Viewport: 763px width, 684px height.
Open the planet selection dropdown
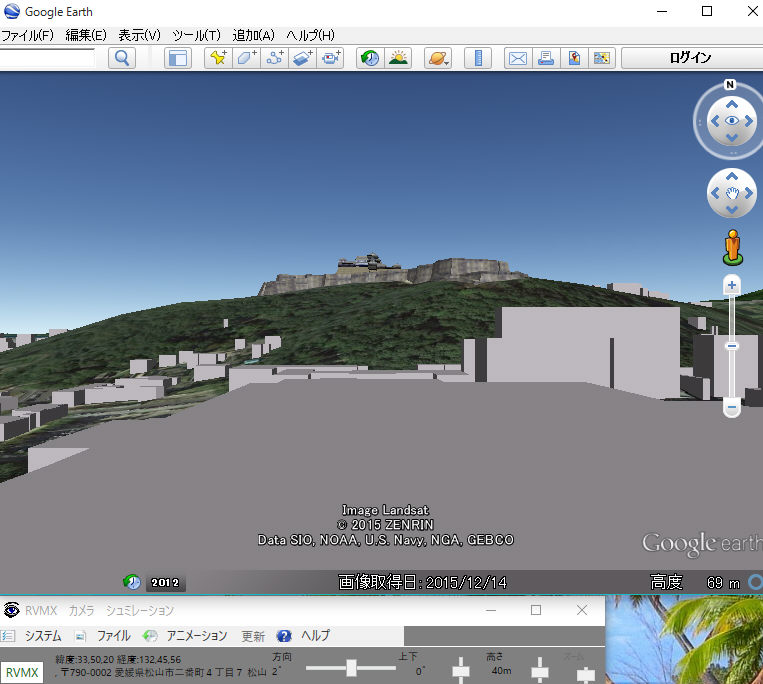(x=438, y=58)
